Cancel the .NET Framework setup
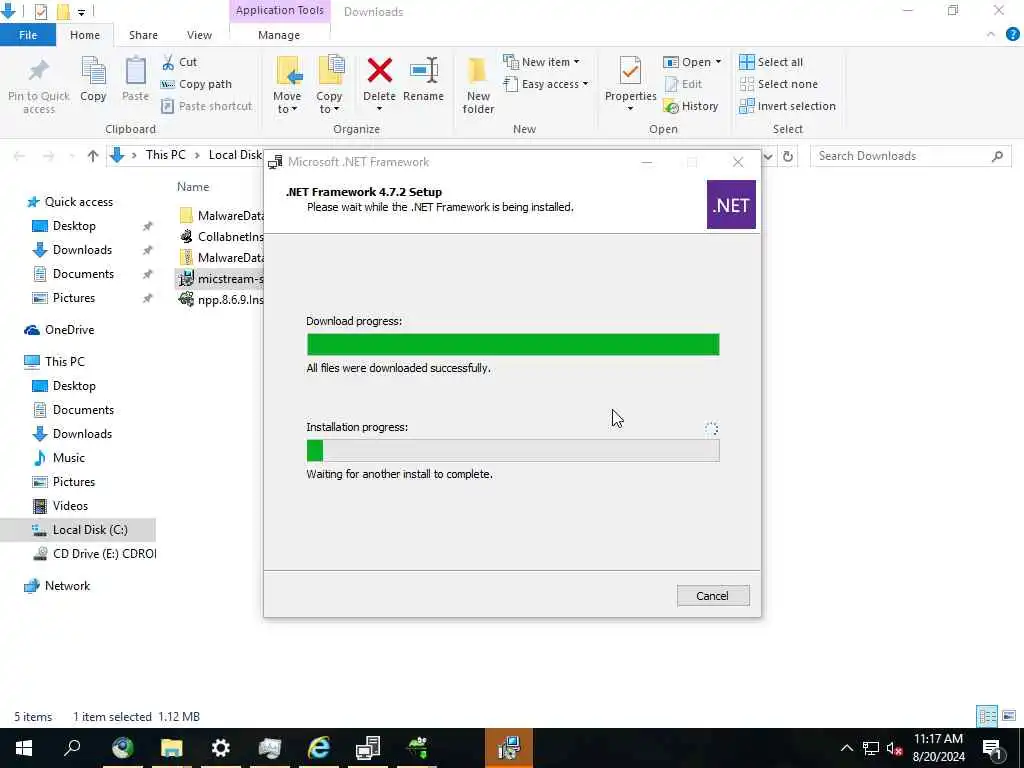The image size is (1024, 768). tap(712, 596)
